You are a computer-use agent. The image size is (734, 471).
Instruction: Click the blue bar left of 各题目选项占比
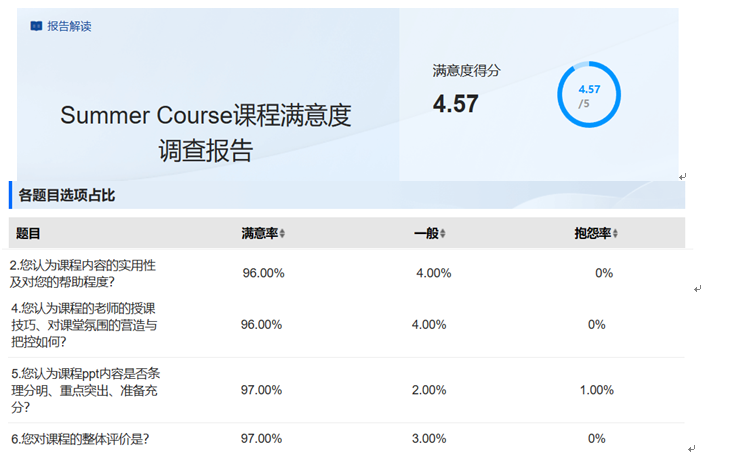(10, 195)
